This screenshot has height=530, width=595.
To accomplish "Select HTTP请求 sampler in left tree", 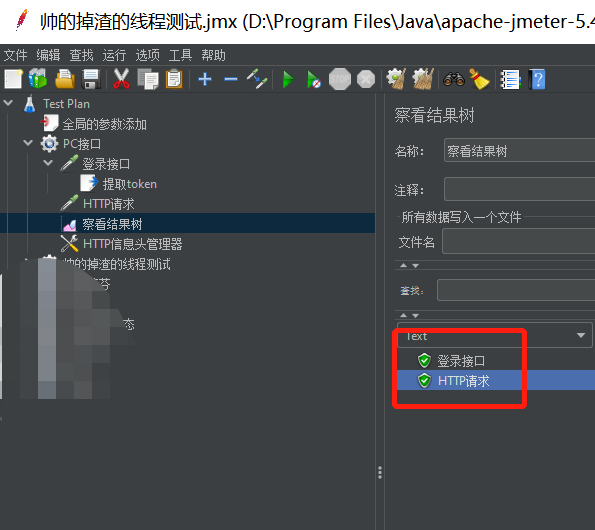I will point(109,204).
